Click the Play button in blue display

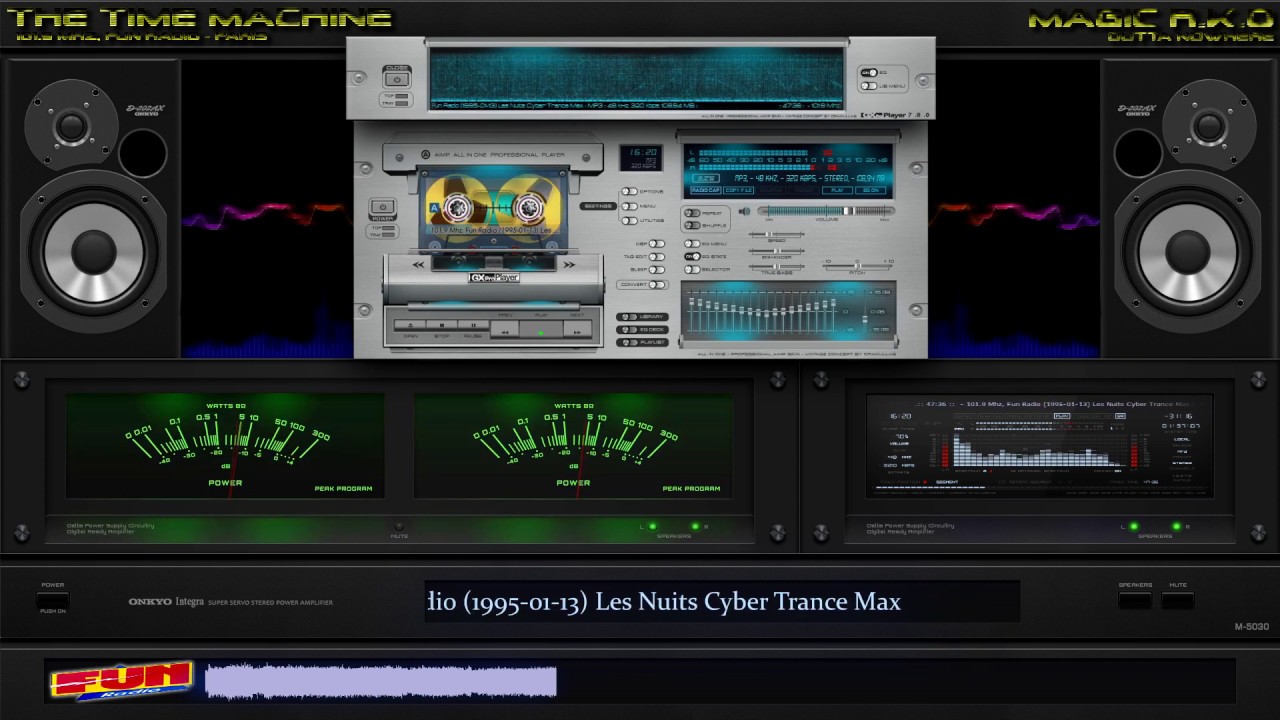tap(837, 190)
